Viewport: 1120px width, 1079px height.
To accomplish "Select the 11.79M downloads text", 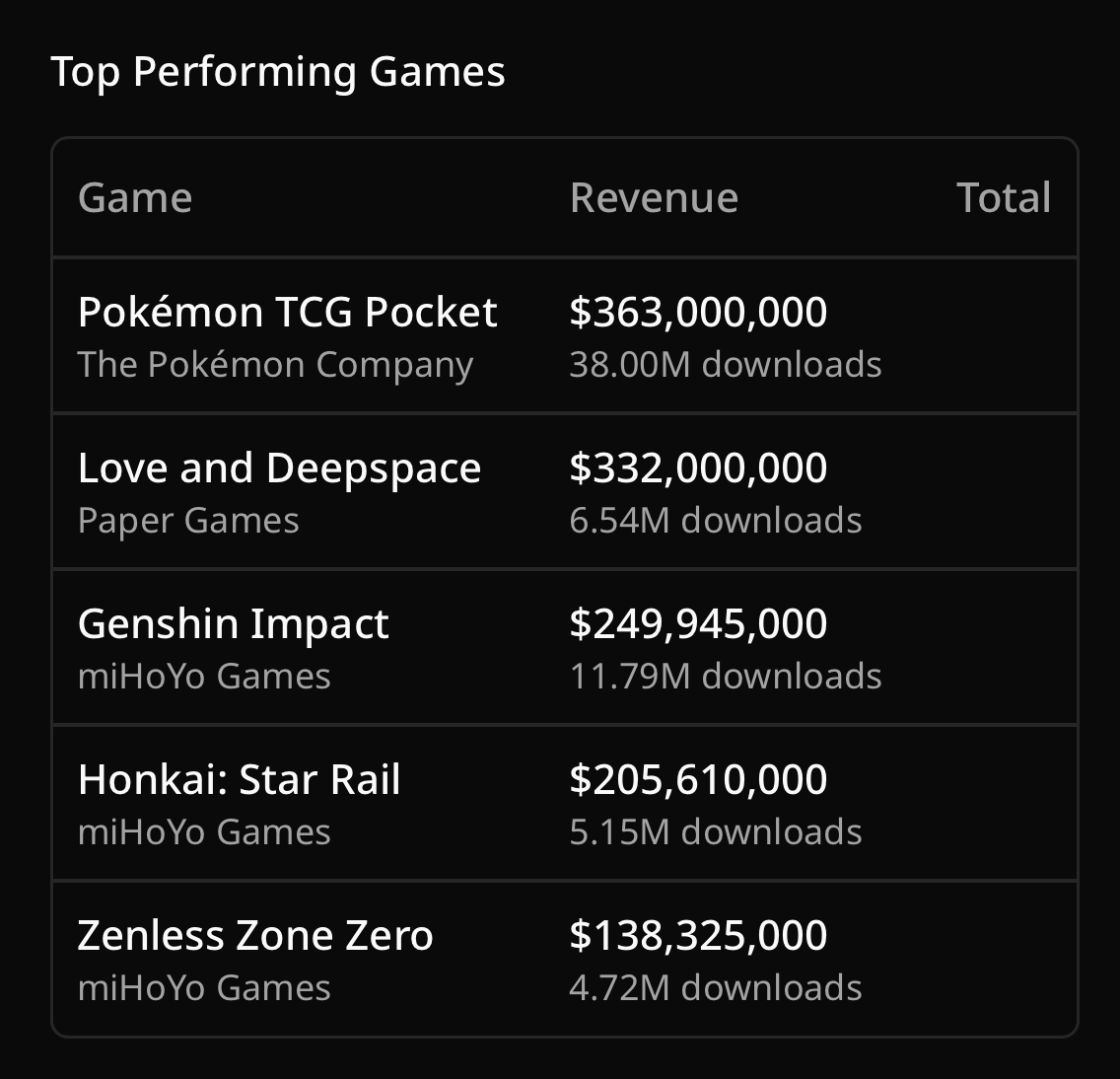I will (725, 677).
